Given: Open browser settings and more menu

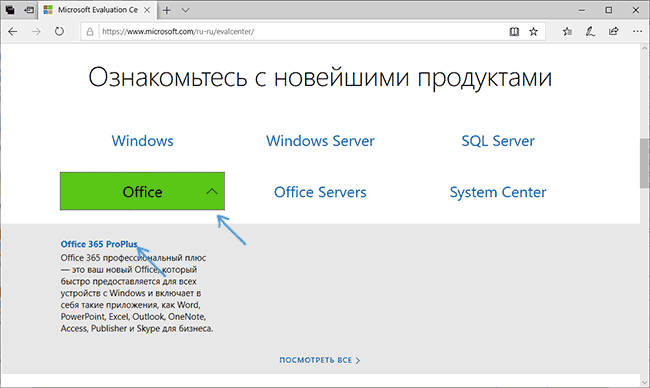Looking at the screenshot, I should point(637,32).
